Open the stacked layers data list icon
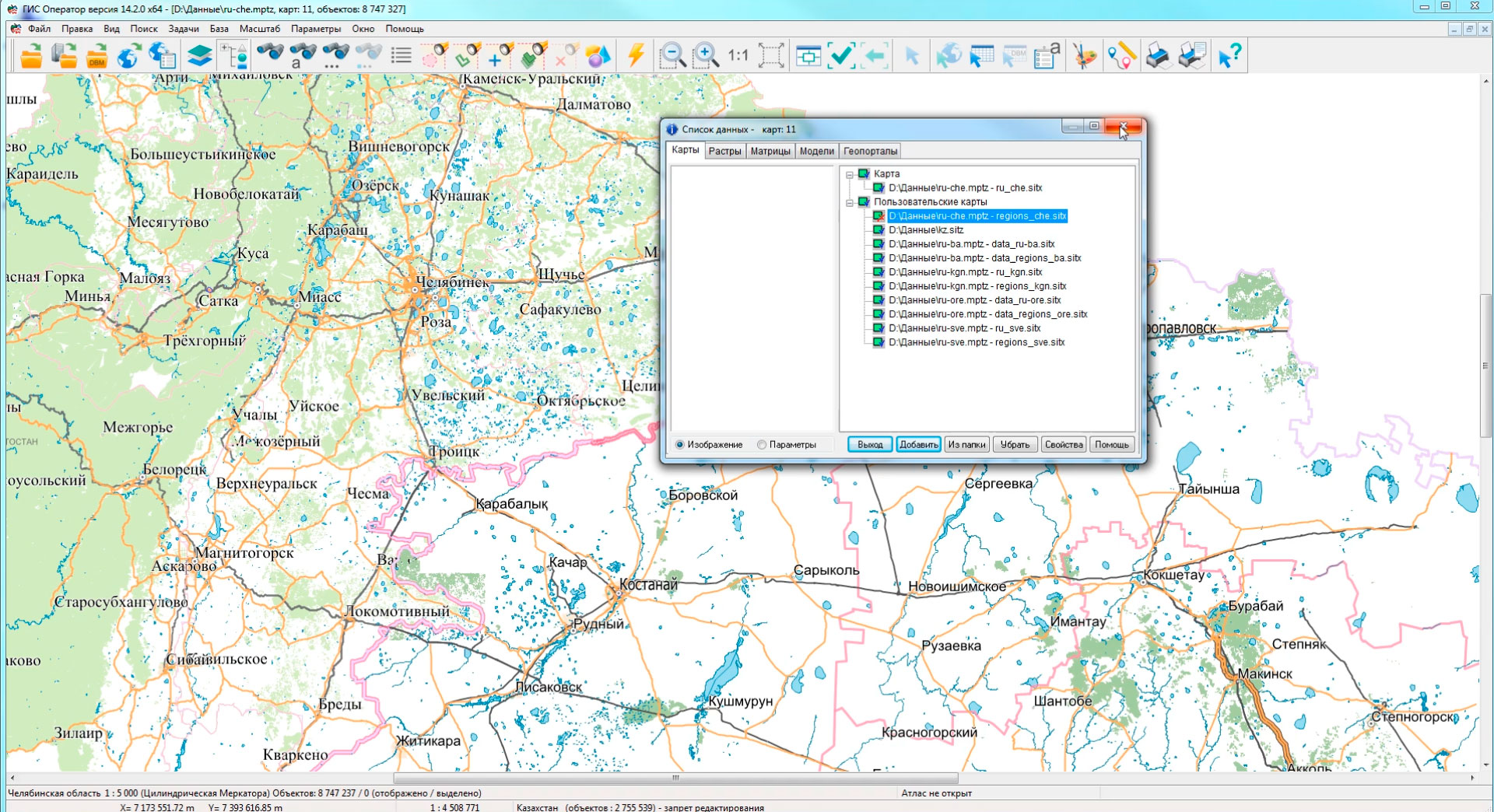Image resolution: width=1494 pixels, height=812 pixels. point(199,56)
